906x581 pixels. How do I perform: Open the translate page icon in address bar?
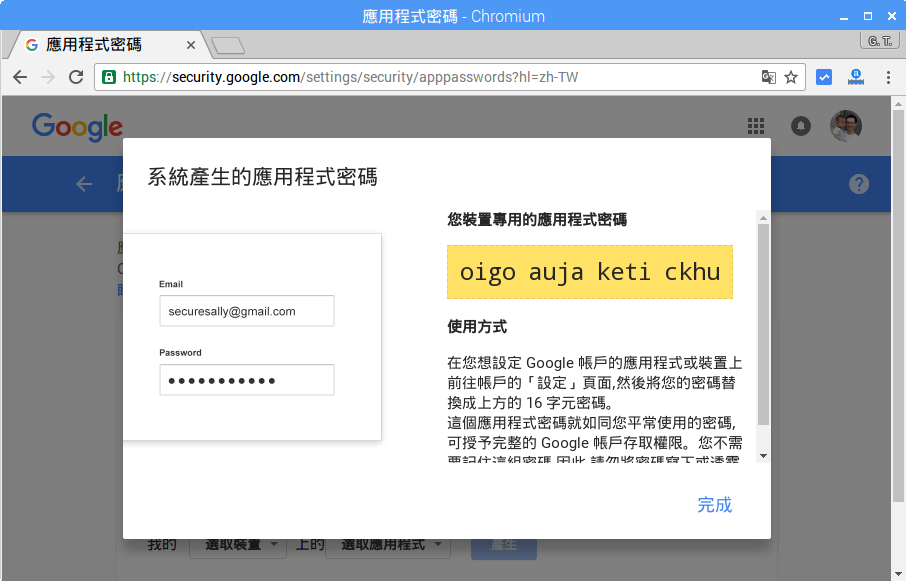coord(769,76)
